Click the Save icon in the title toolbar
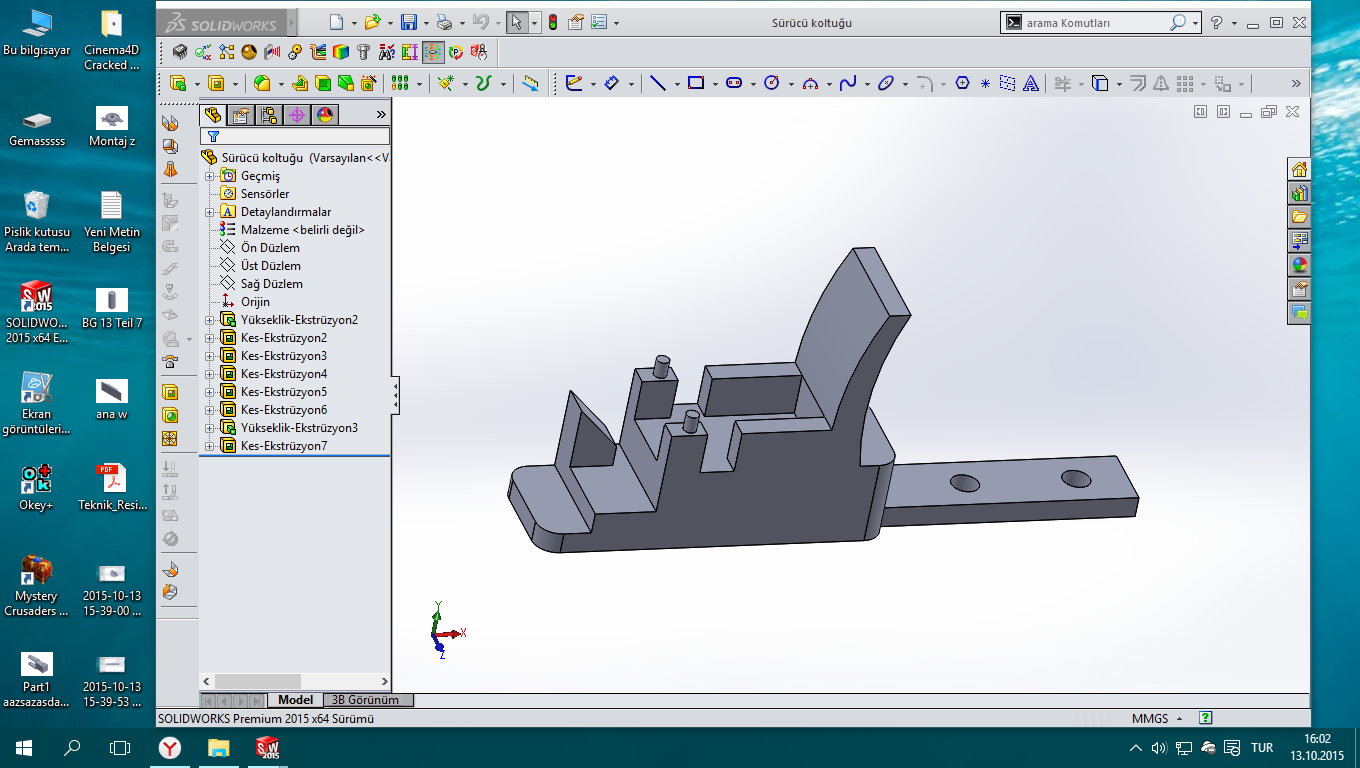Image resolution: width=1360 pixels, height=768 pixels. [408, 22]
